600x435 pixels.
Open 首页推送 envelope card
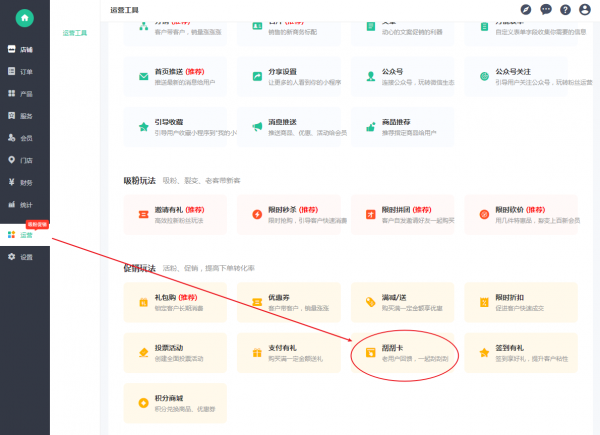tap(175, 77)
